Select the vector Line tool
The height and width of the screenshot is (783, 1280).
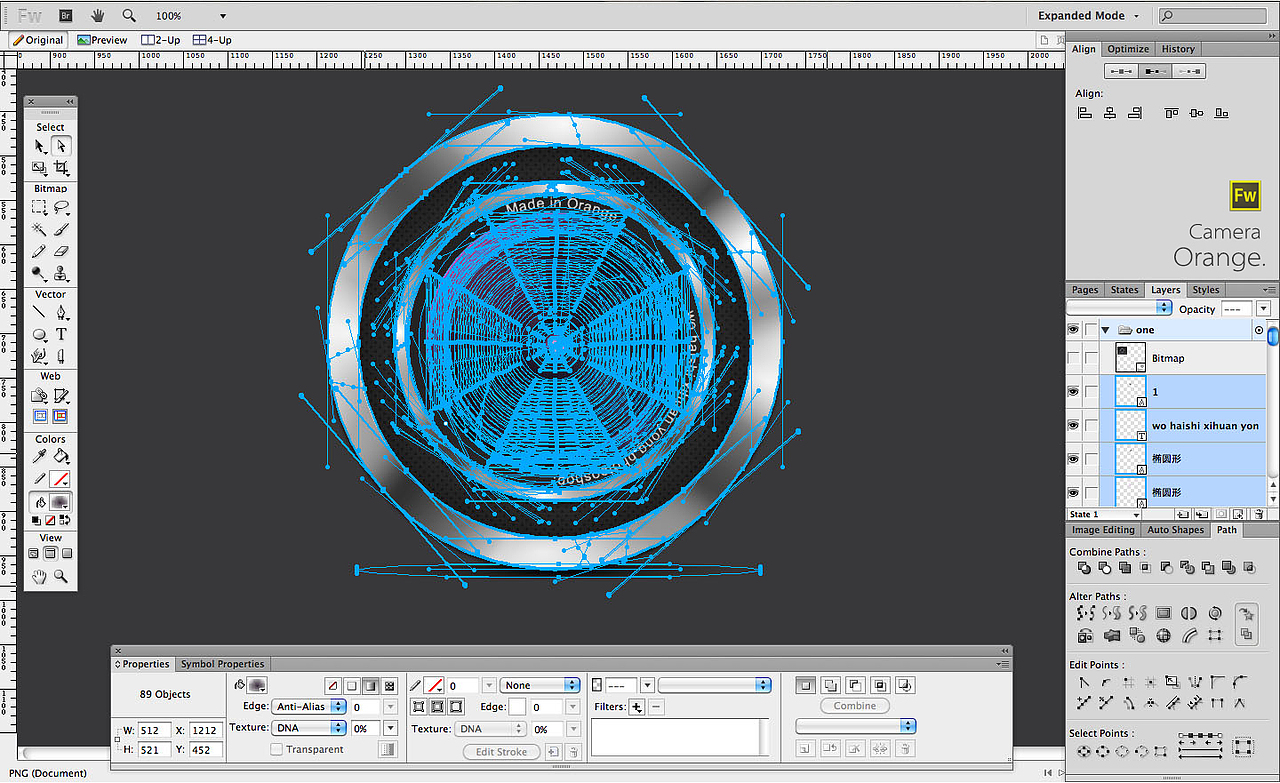click(40, 313)
